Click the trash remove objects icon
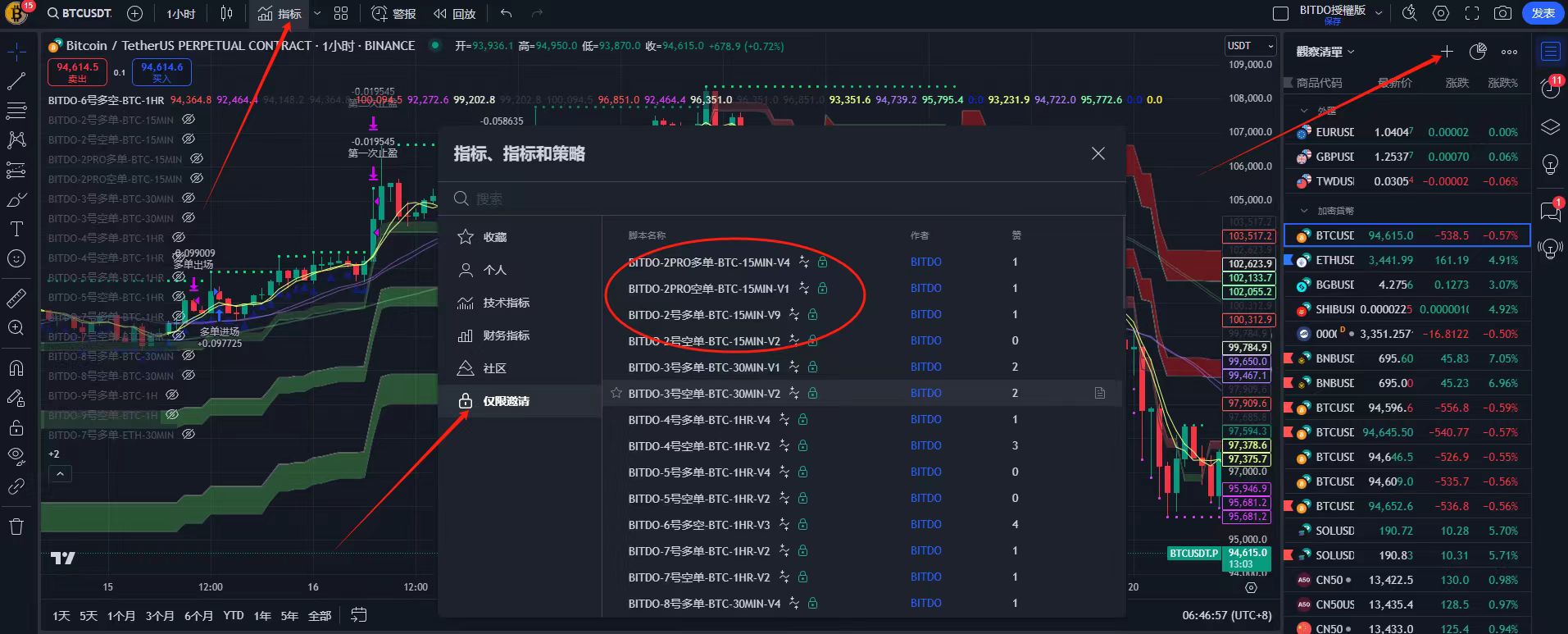This screenshot has width=1568, height=634. pyautogui.click(x=16, y=527)
